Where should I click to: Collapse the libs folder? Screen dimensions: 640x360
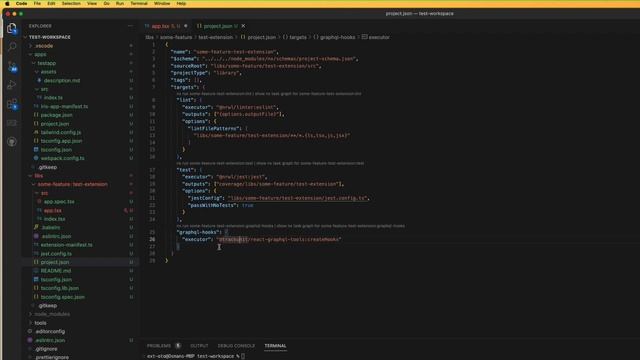(30, 176)
